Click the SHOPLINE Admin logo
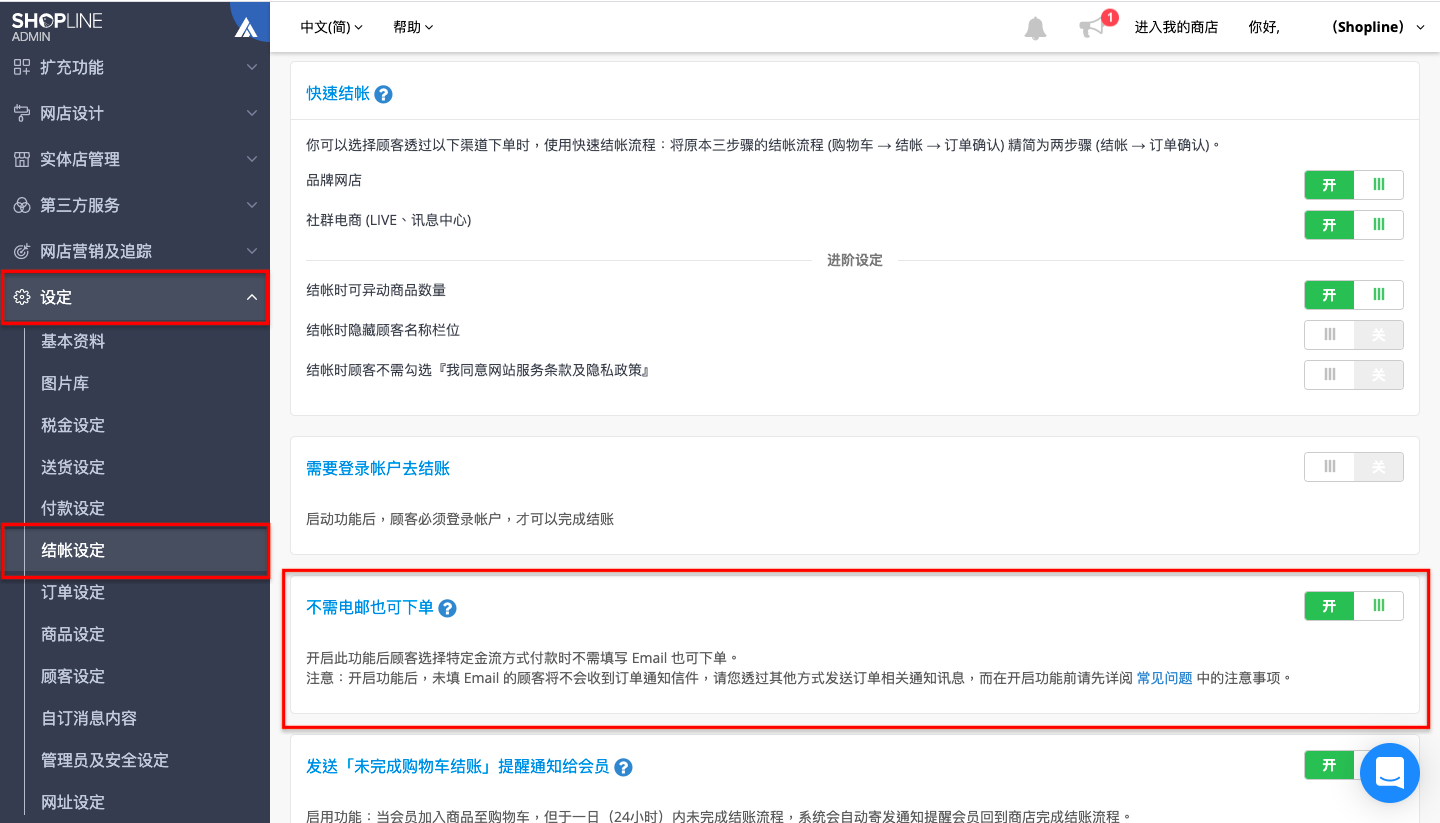 57,26
